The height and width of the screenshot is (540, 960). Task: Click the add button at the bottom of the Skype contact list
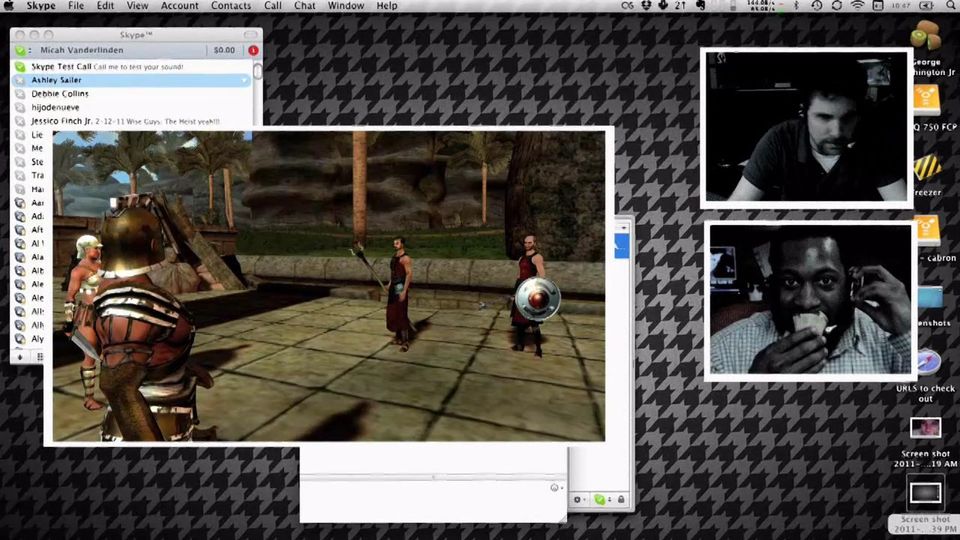(20, 356)
